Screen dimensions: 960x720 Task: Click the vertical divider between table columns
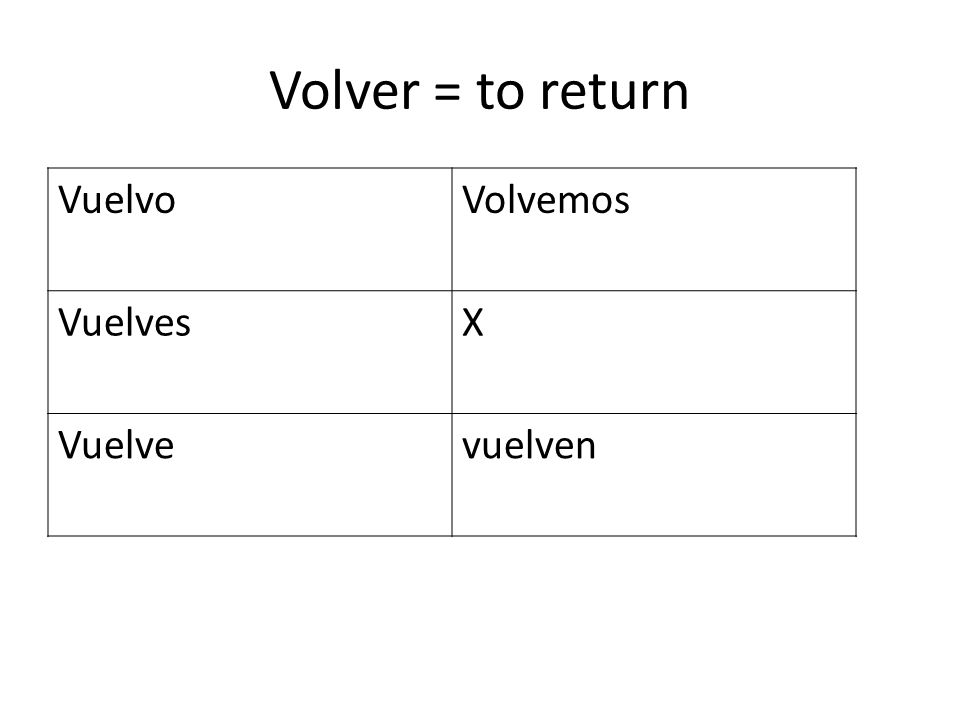(x=452, y=352)
